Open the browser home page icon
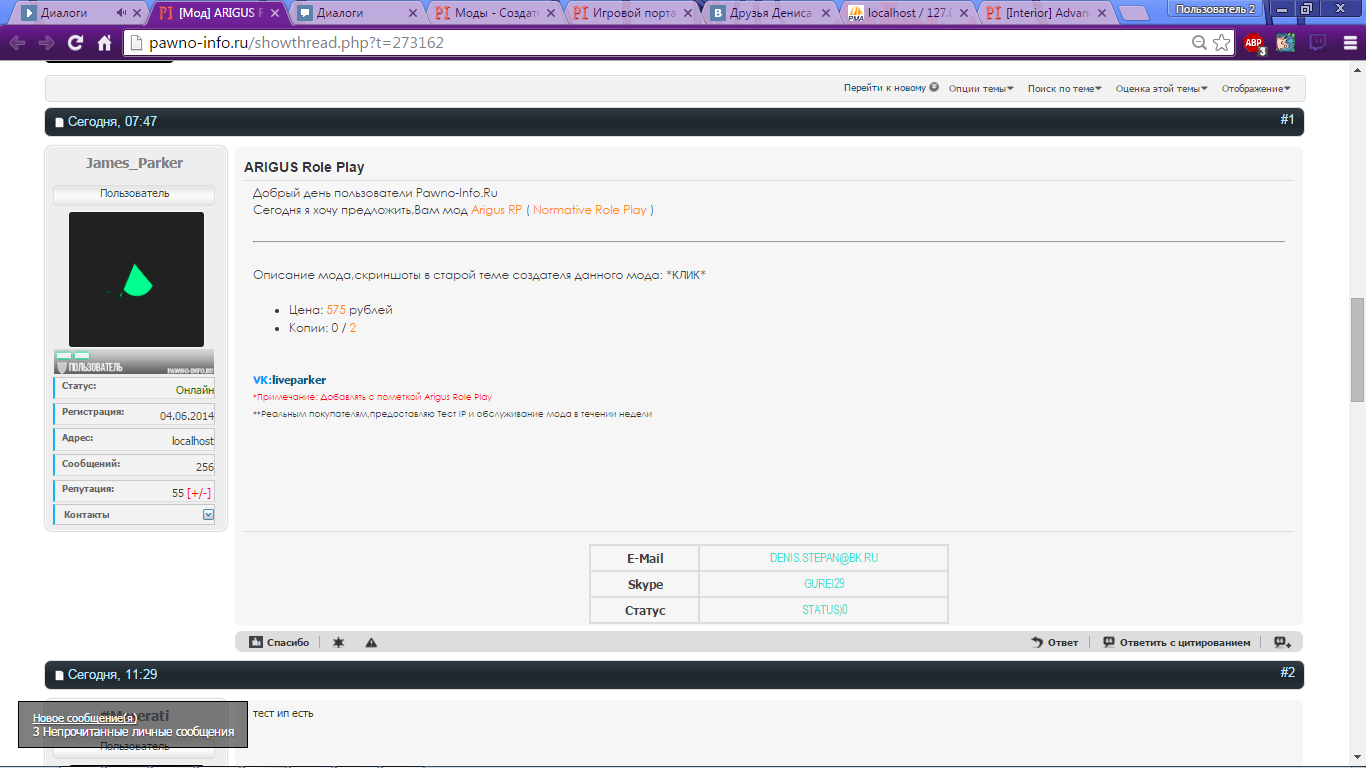1366x768 pixels. point(104,43)
